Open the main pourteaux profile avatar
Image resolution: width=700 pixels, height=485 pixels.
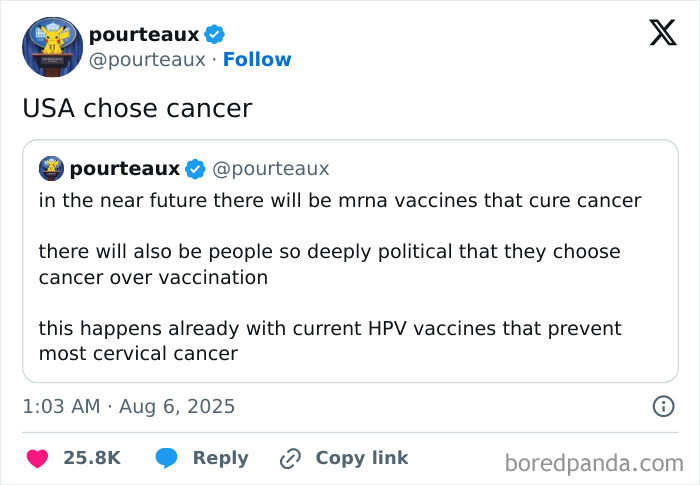click(x=51, y=47)
